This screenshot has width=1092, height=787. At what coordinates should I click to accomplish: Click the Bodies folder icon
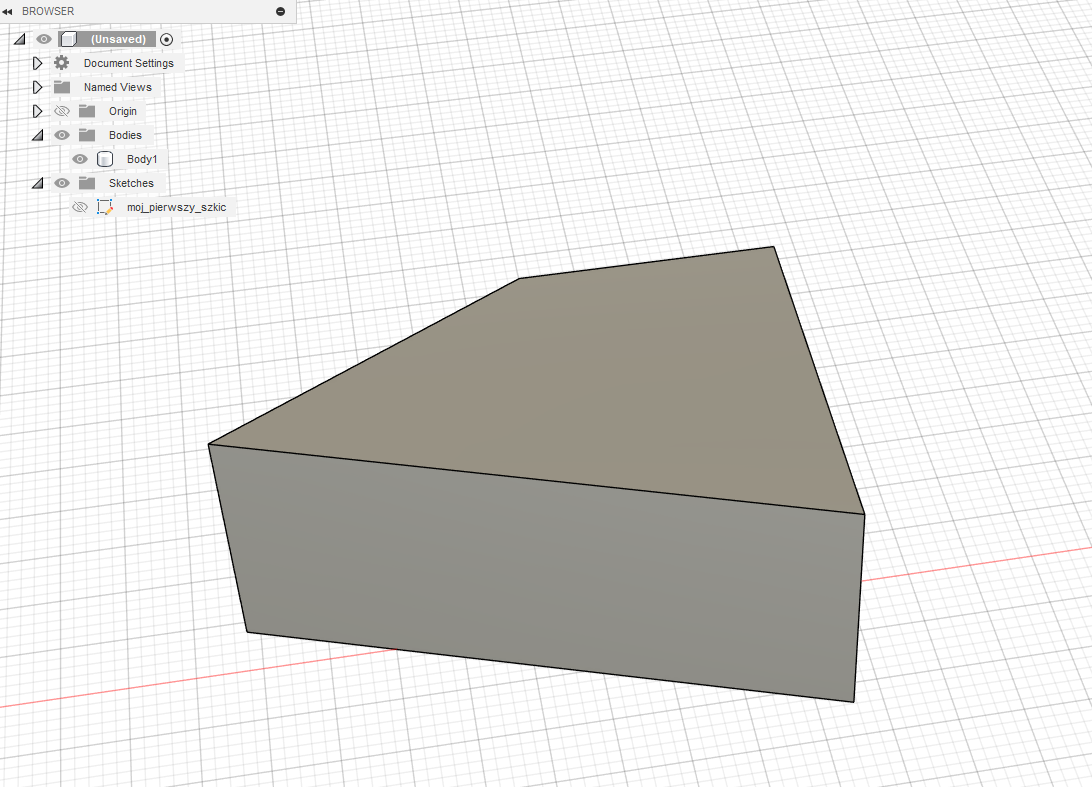pos(87,135)
